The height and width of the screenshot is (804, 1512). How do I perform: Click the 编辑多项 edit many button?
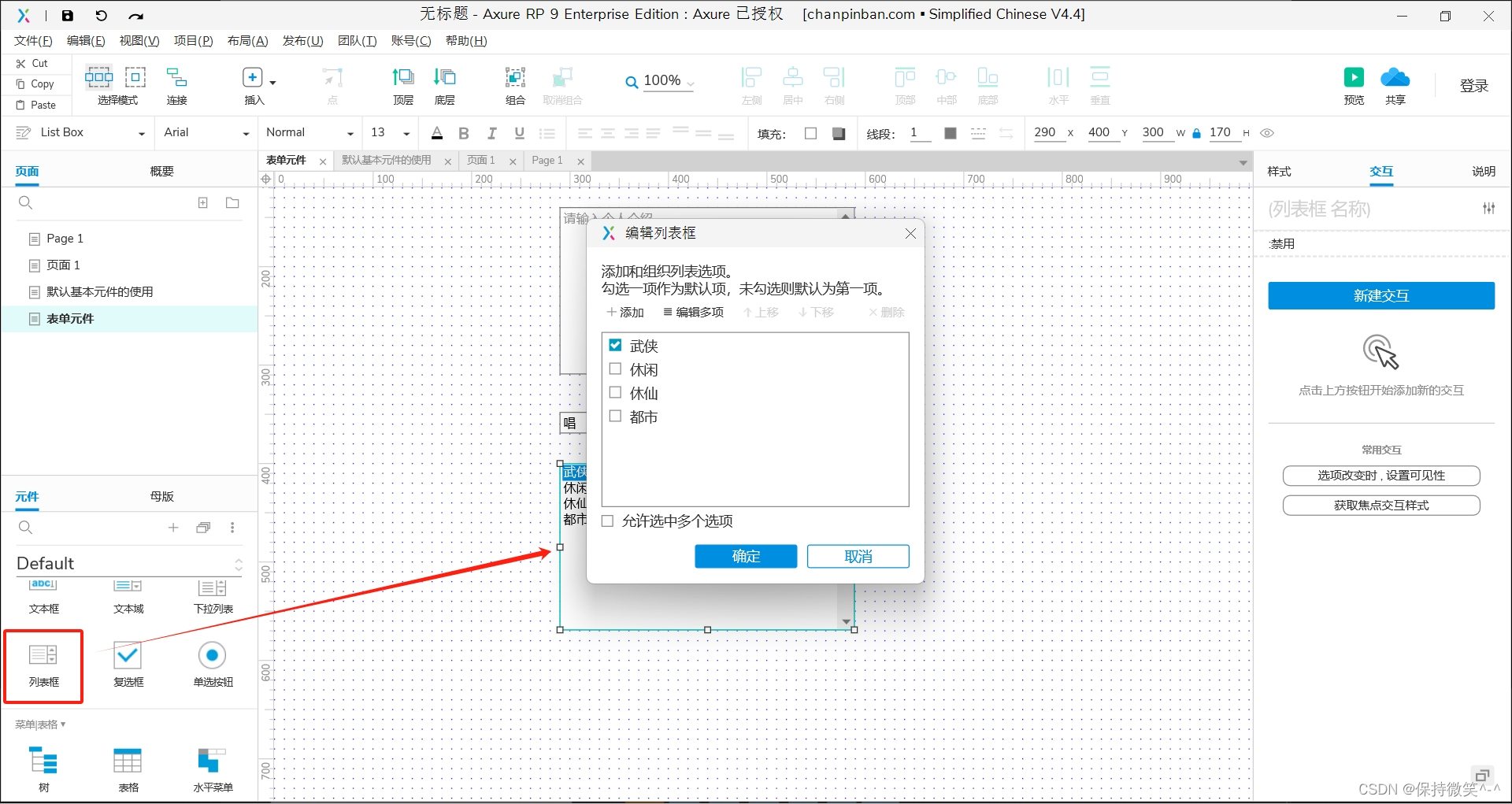point(693,312)
